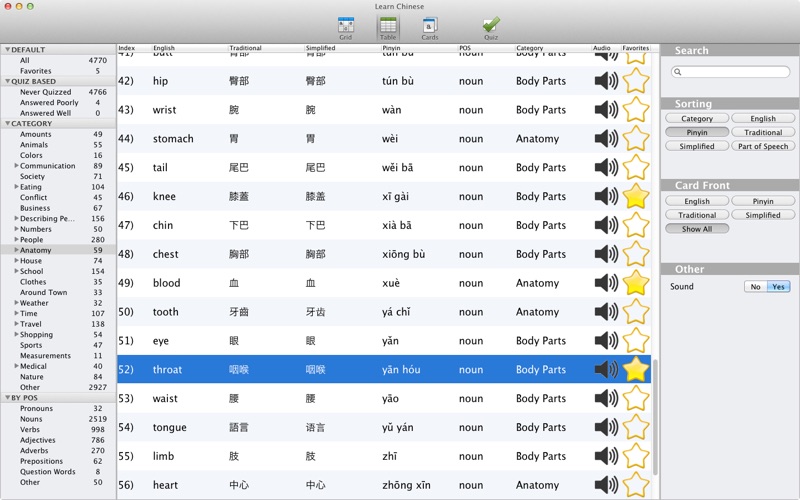This screenshot has height=500, width=800.
Task: Set card front to Traditional
Action: 697,215
